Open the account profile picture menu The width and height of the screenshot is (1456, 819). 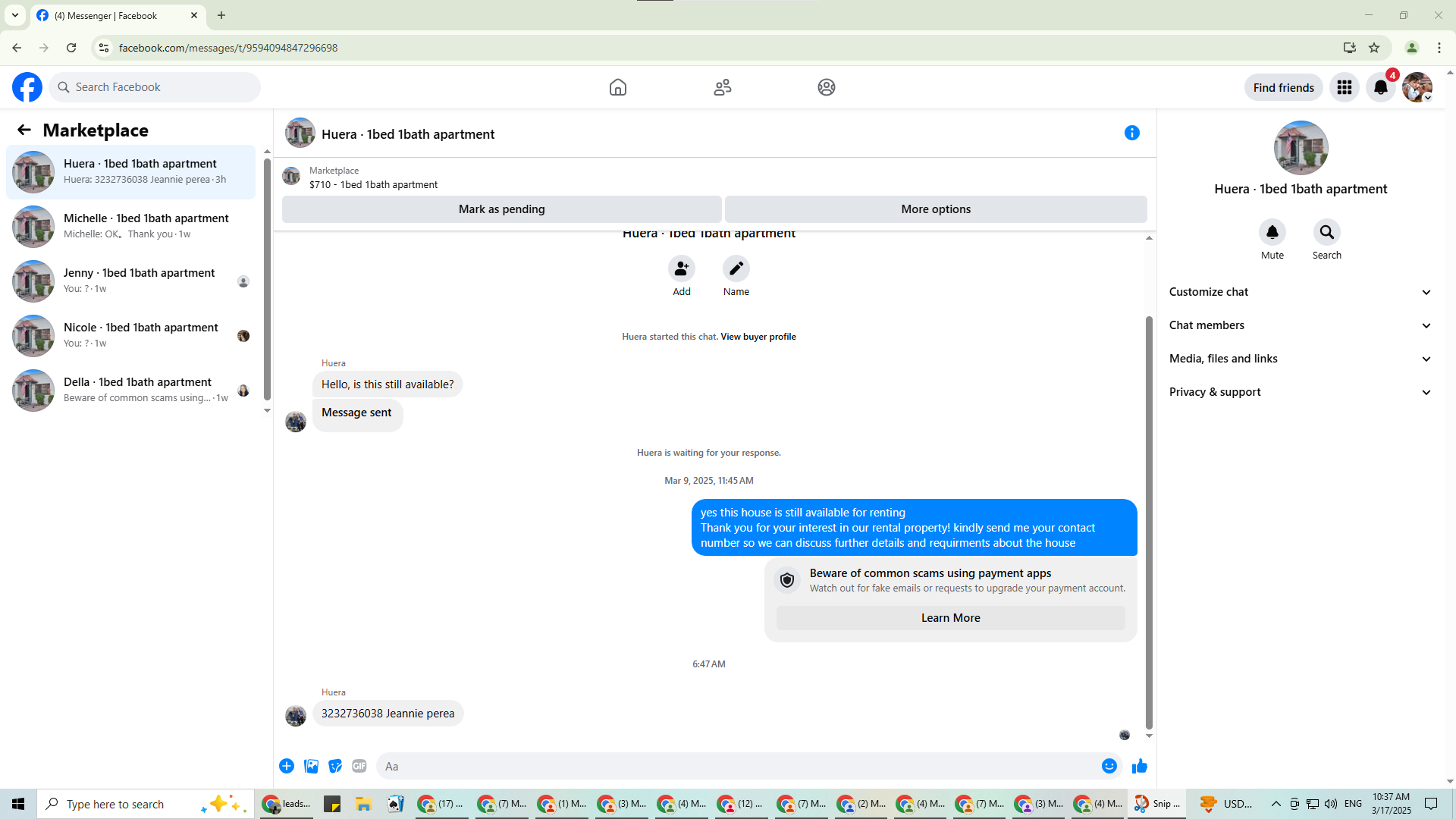[x=1417, y=87]
